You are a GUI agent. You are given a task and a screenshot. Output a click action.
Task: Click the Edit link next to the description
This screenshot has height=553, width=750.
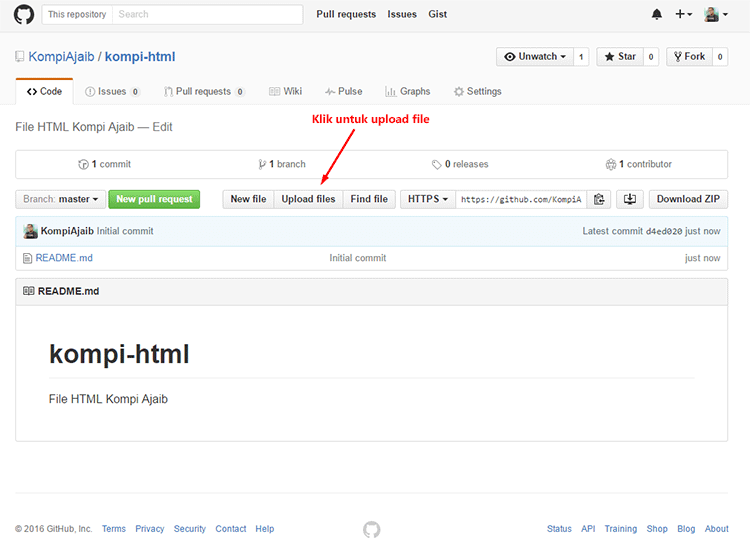tap(162, 127)
